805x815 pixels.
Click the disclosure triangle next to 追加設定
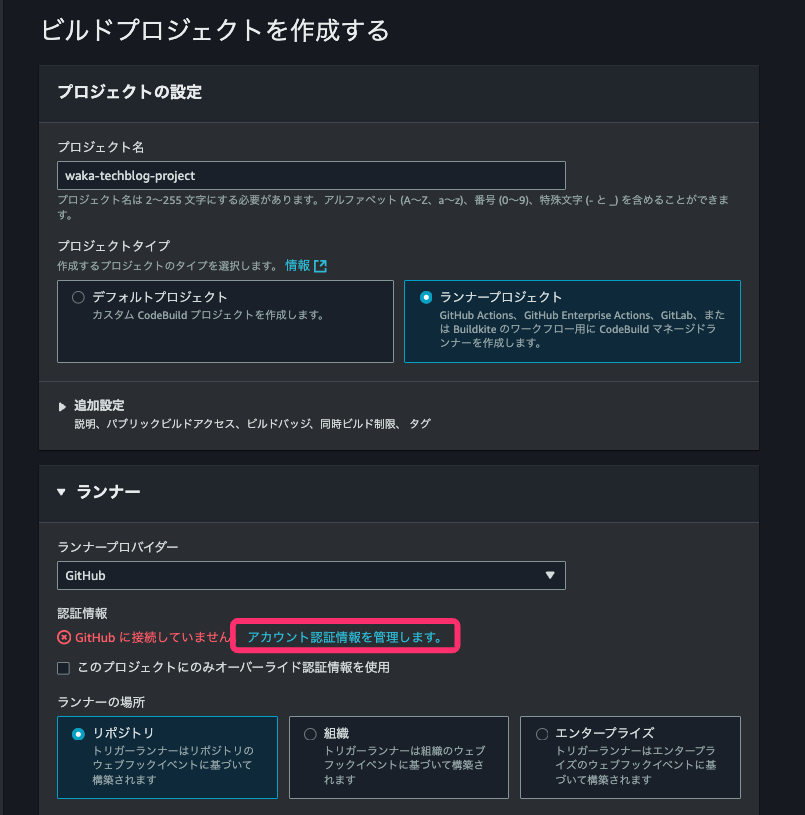pos(62,405)
